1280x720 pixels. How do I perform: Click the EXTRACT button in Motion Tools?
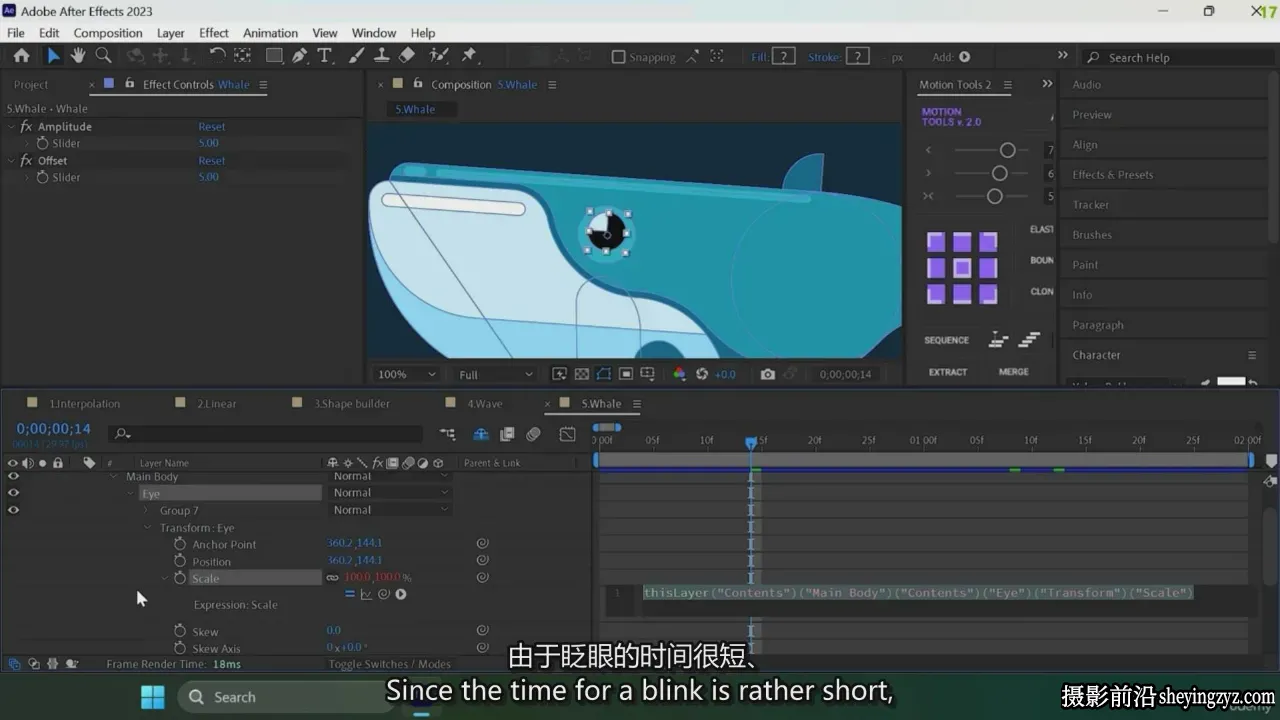(x=948, y=372)
